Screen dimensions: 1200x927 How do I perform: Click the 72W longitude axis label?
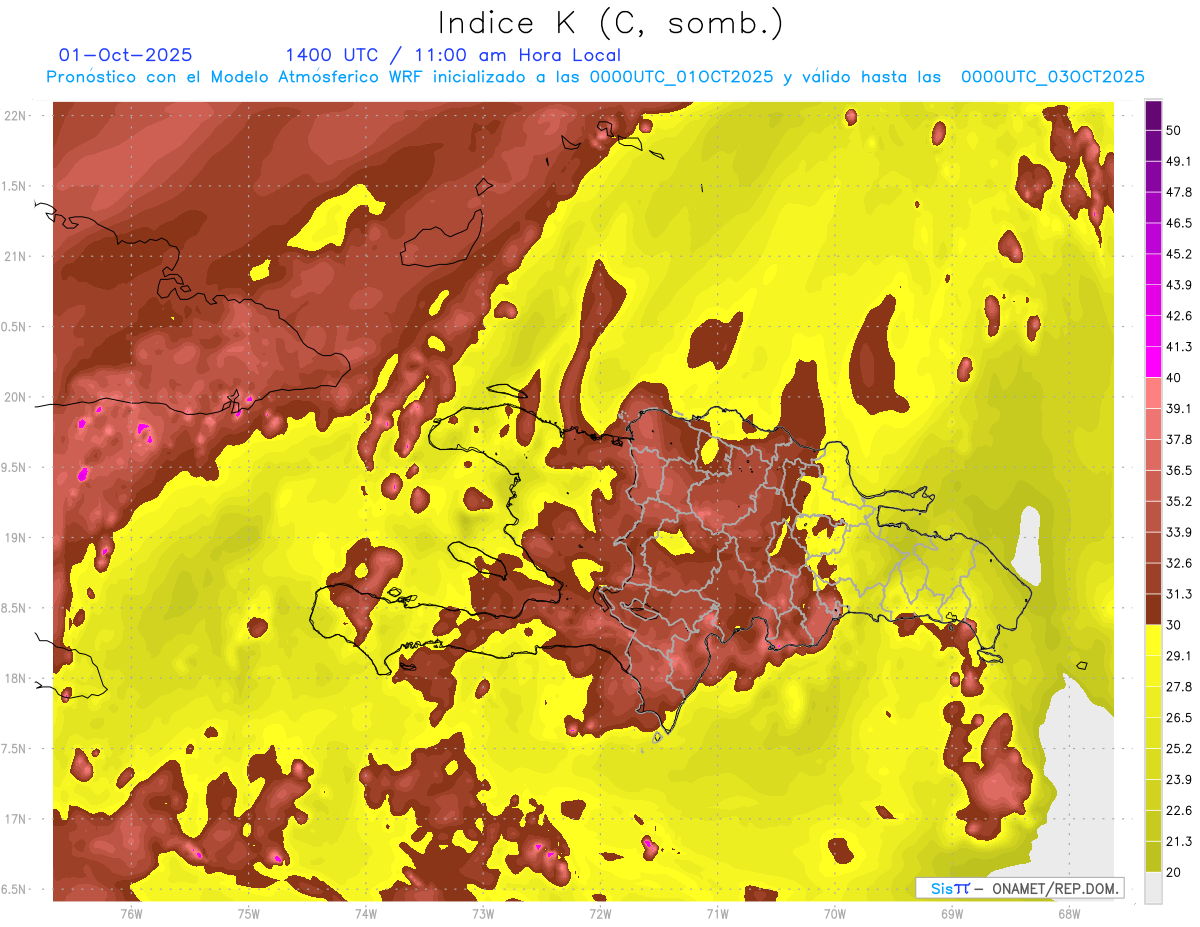click(x=600, y=913)
